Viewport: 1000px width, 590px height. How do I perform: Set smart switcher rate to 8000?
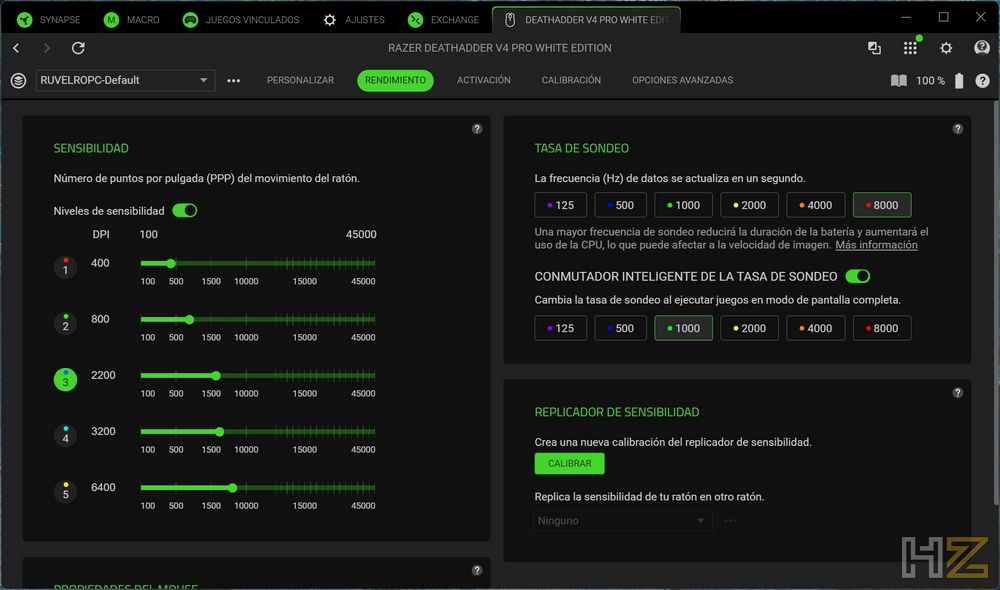click(882, 328)
